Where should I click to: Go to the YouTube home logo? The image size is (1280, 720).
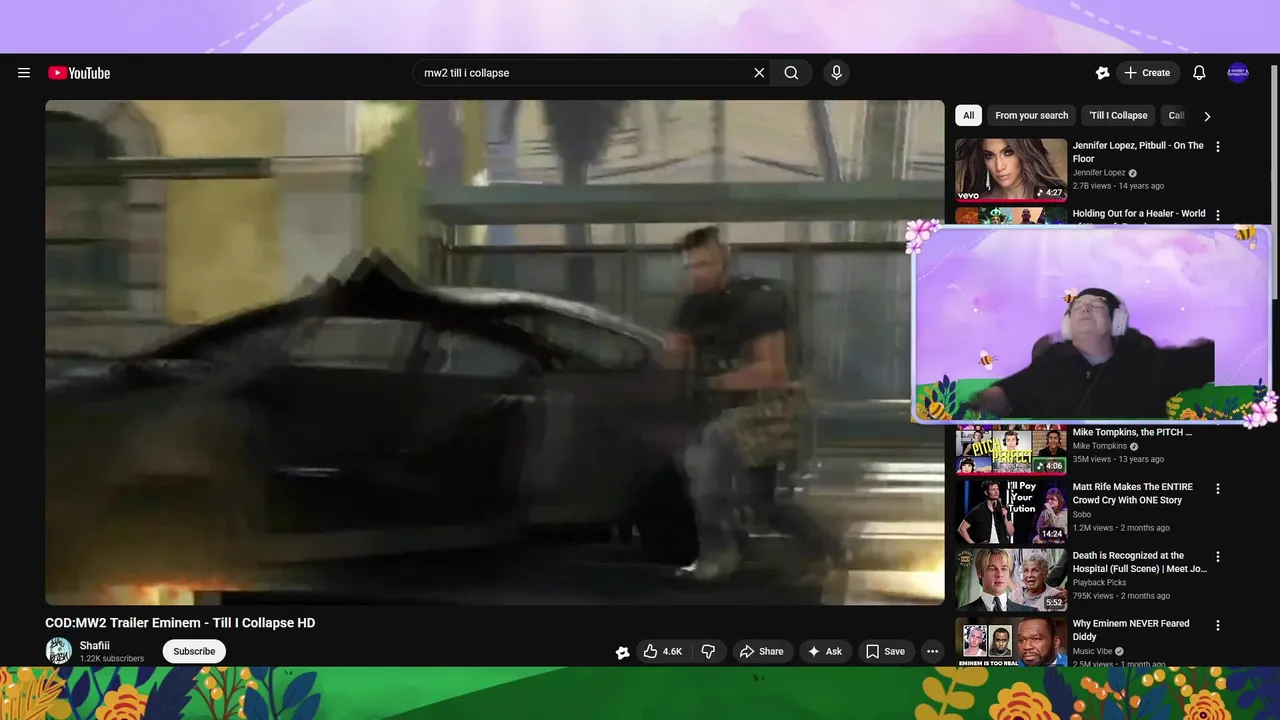[79, 73]
